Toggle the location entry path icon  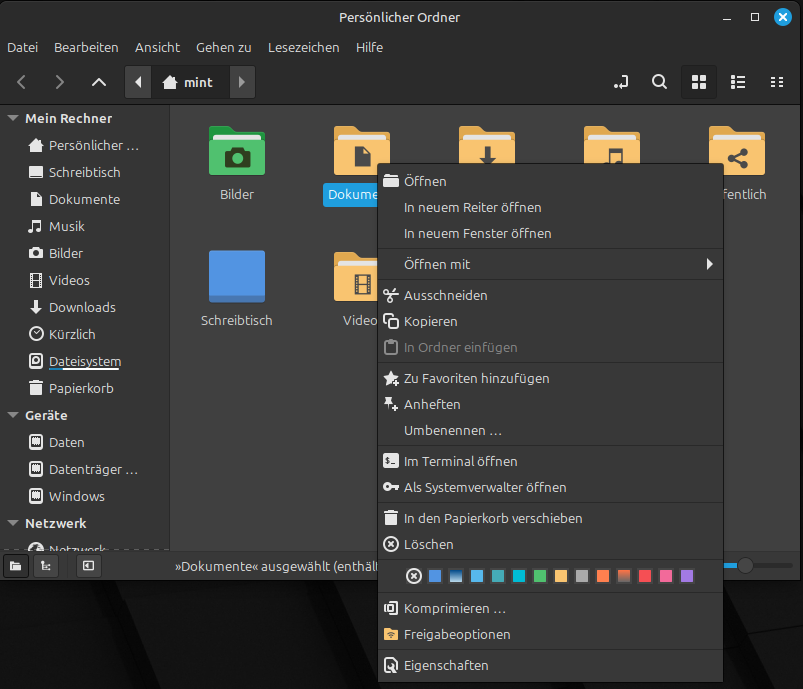coord(621,82)
